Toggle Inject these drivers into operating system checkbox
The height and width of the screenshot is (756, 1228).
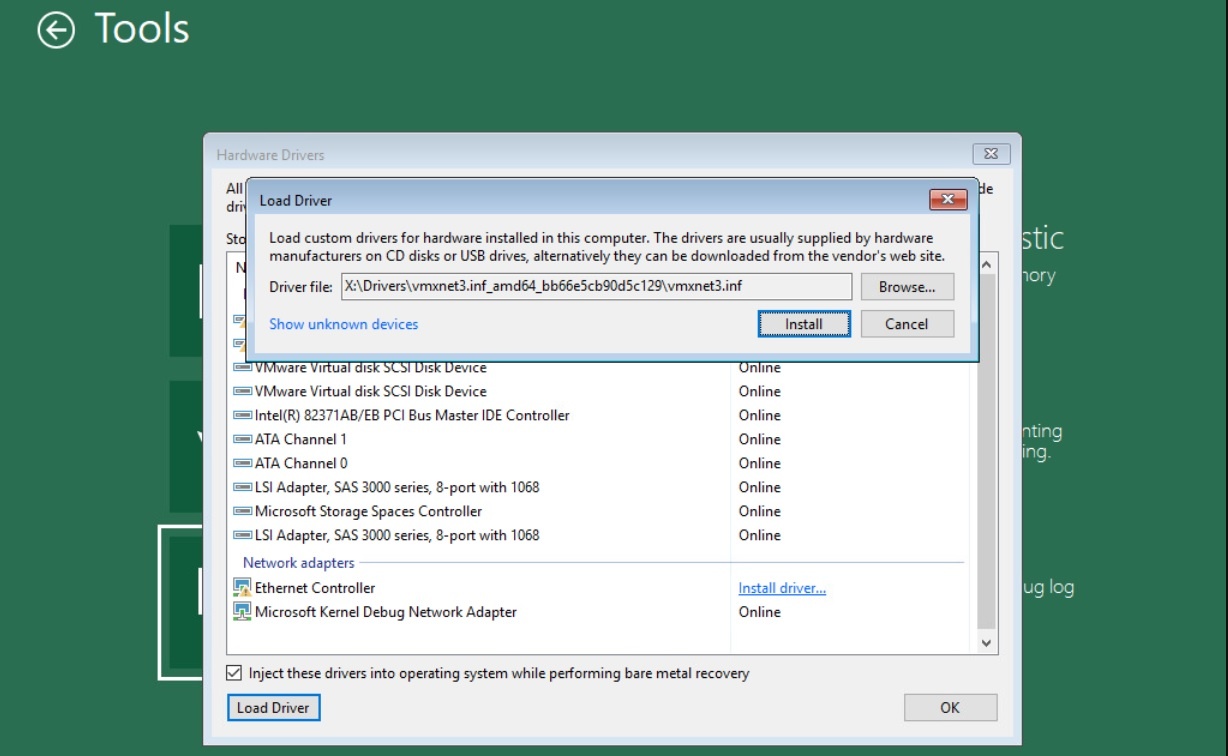234,673
